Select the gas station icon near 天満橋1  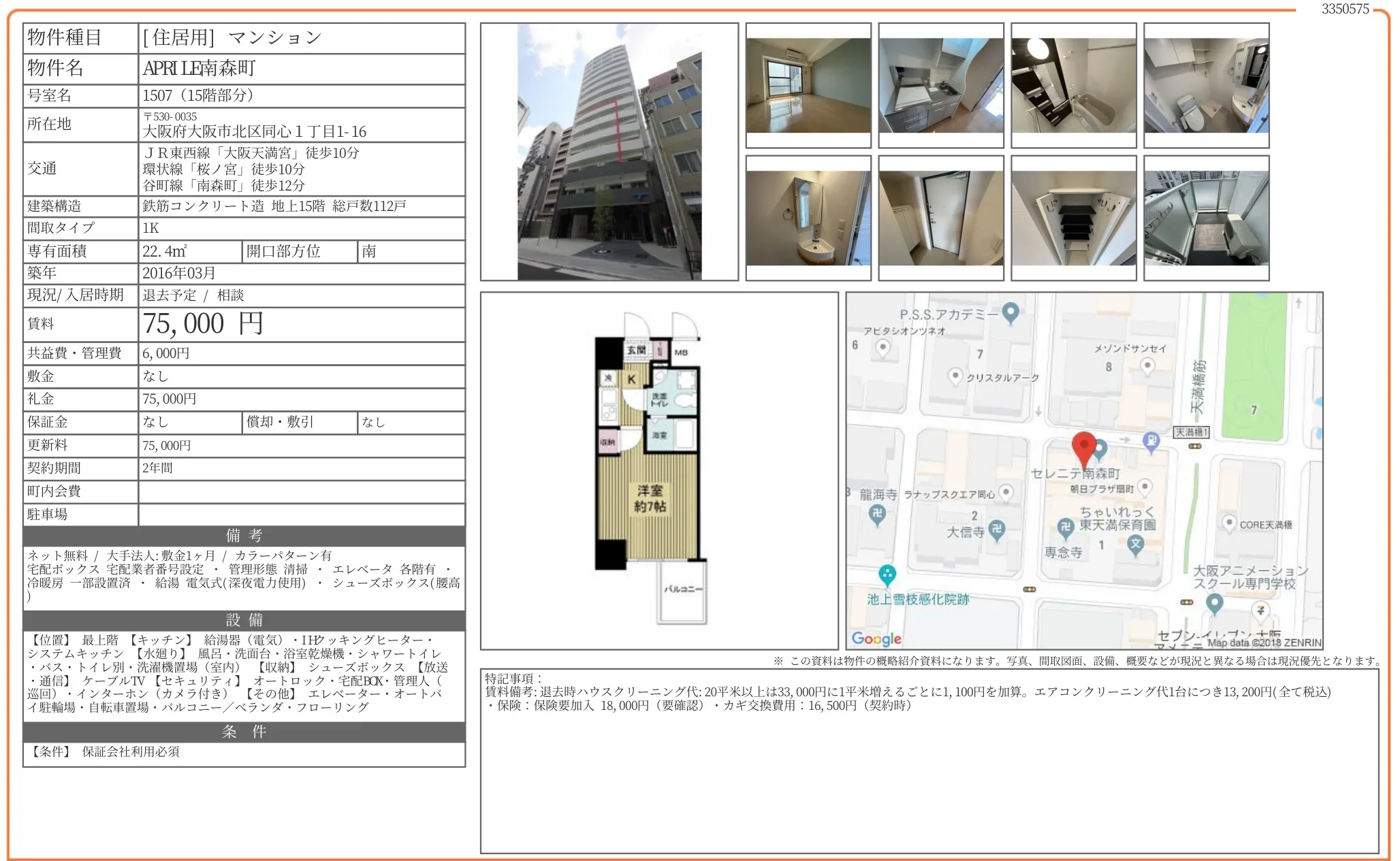[1151, 441]
